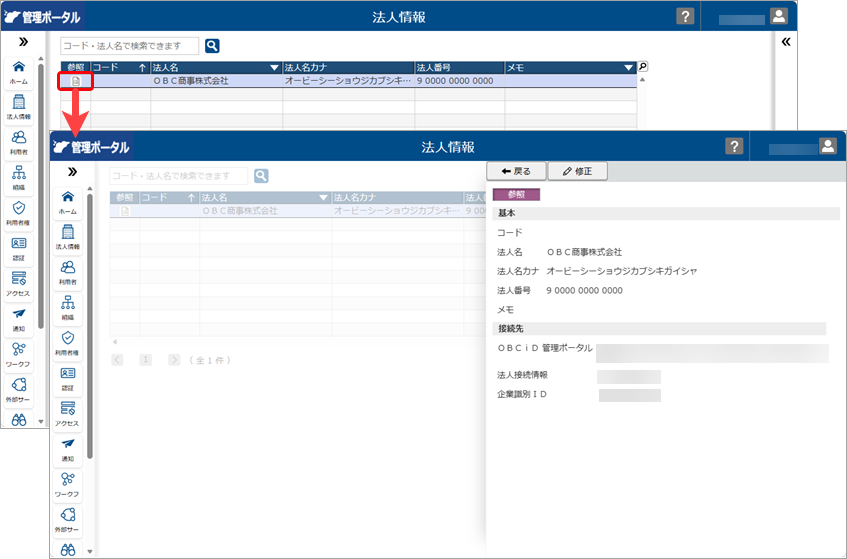Viewport: 847px width, 559px height.
Task: Click back window sidebar scrollbar
Action: tap(41, 196)
